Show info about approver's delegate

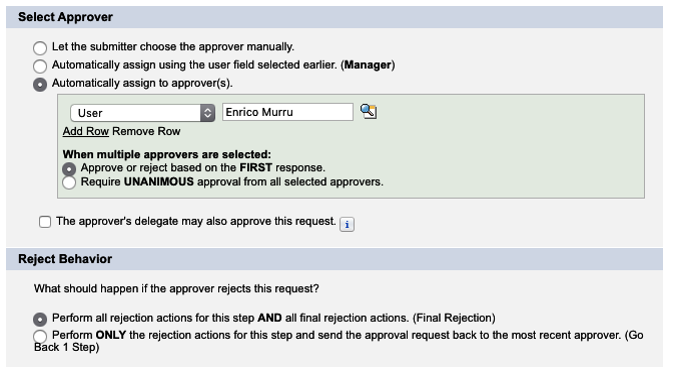(x=347, y=224)
